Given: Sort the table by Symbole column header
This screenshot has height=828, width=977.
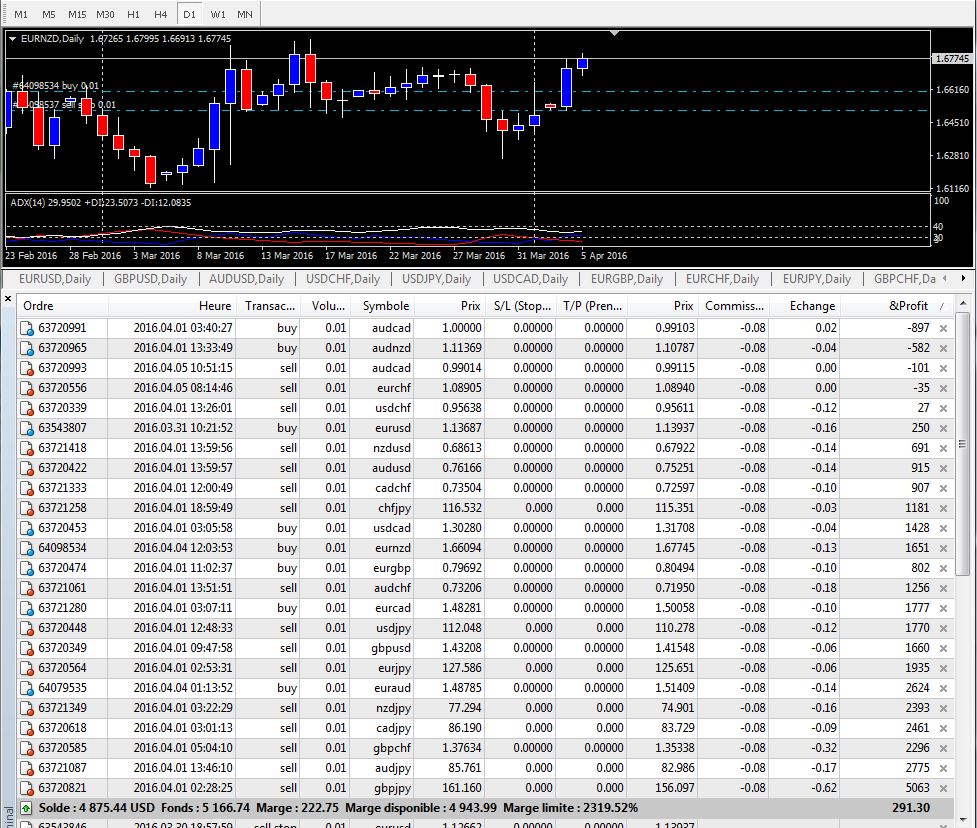Looking at the screenshot, I should tap(385, 306).
